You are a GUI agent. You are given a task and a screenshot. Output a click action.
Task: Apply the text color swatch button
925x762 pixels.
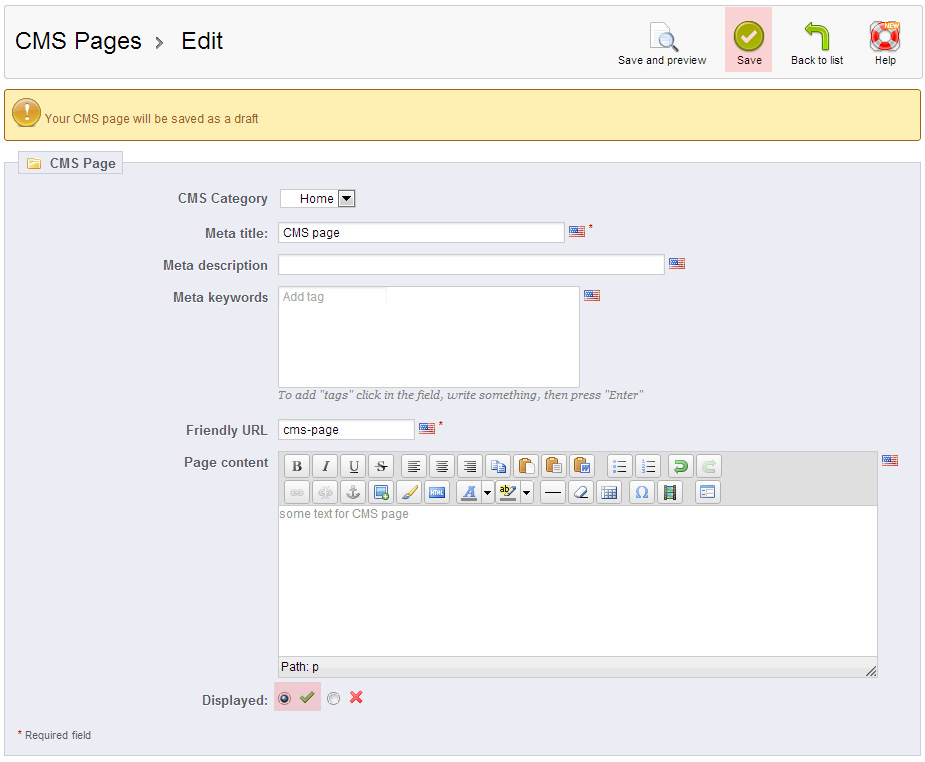(468, 492)
